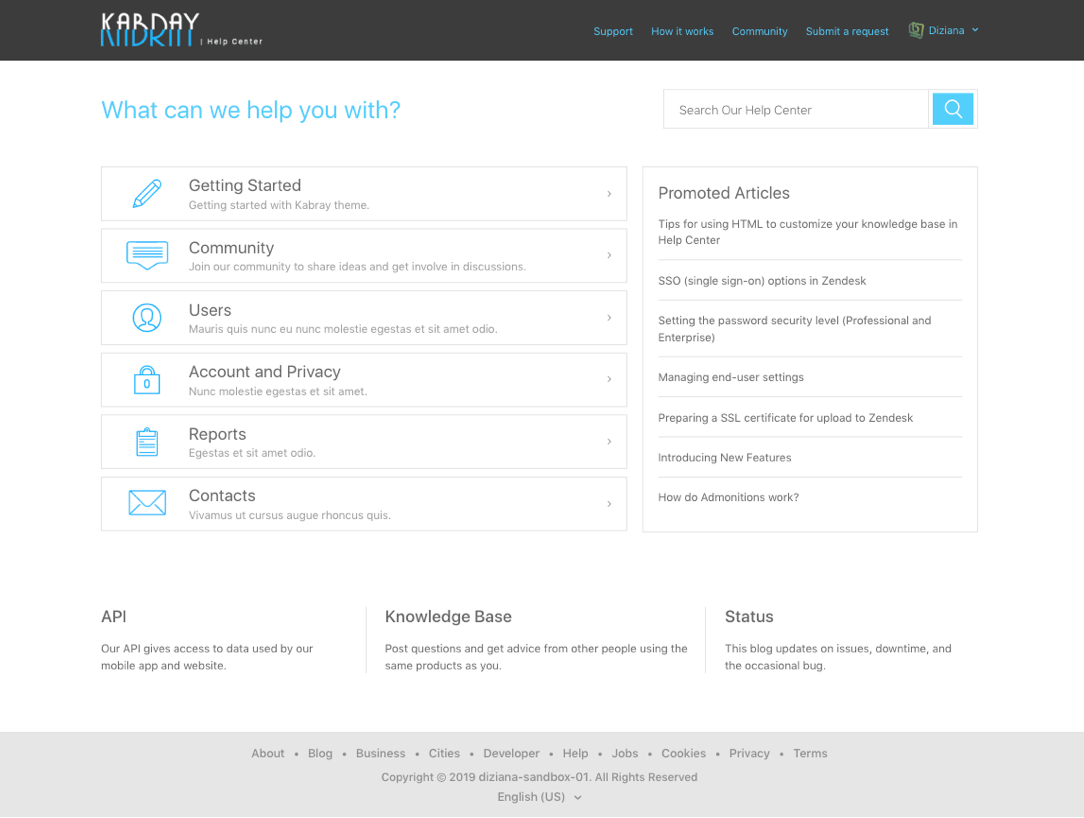The height and width of the screenshot is (818, 1084).
Task: Go to How it works page
Action: point(682,31)
